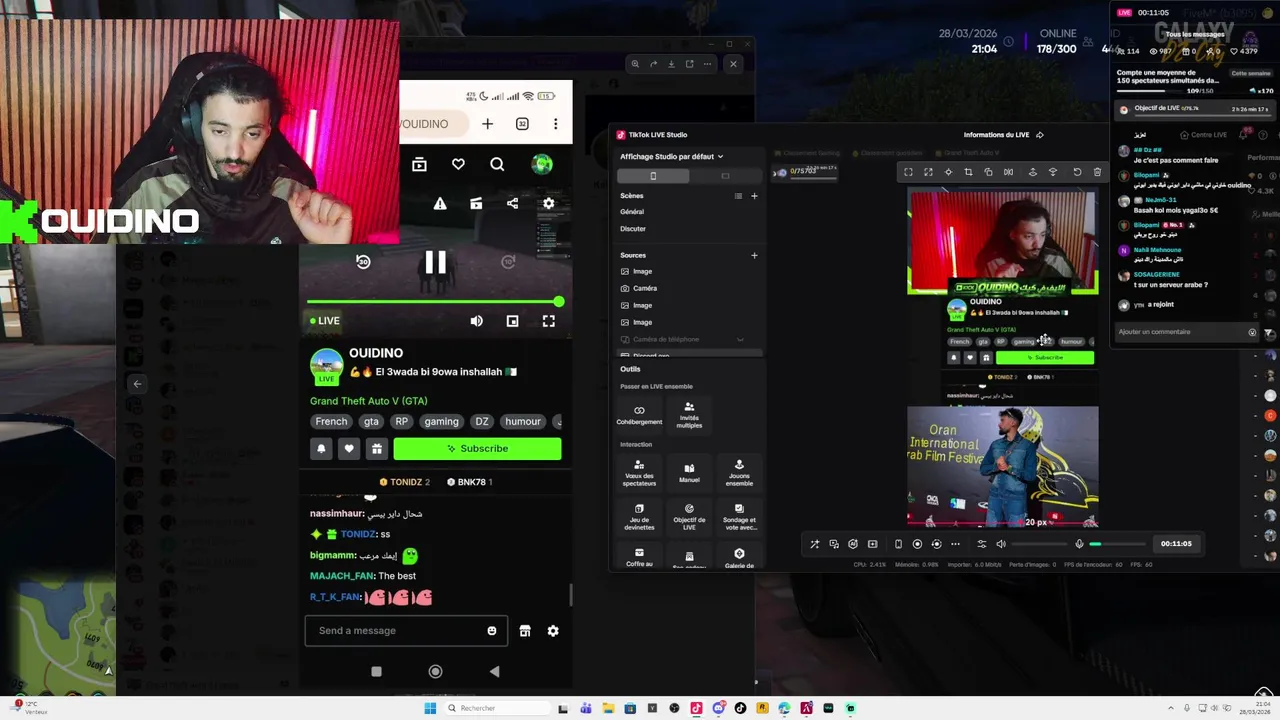The width and height of the screenshot is (1280, 720).
Task: Select the gaming tag
Action: click(x=441, y=422)
